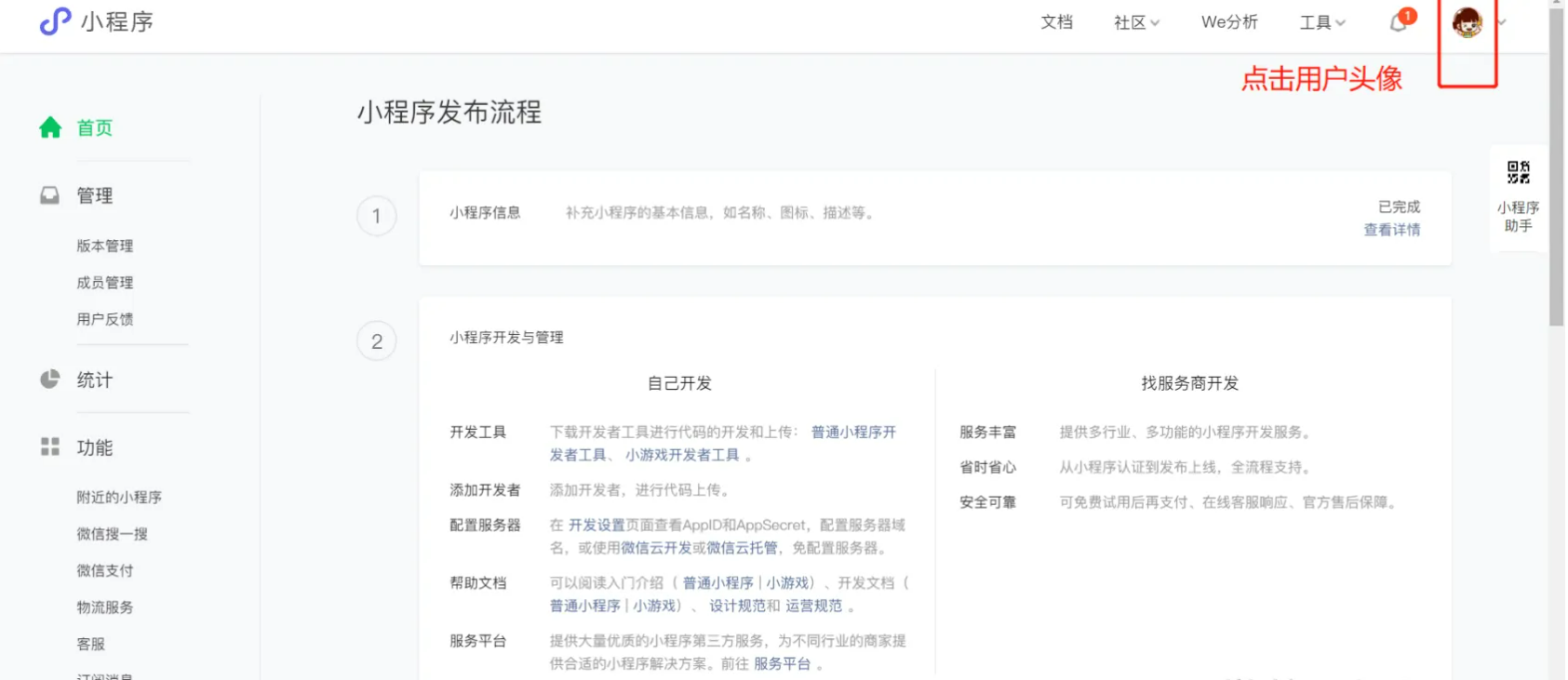1568x680 pixels.
Task: Click the user avatar picture
Action: (1467, 22)
